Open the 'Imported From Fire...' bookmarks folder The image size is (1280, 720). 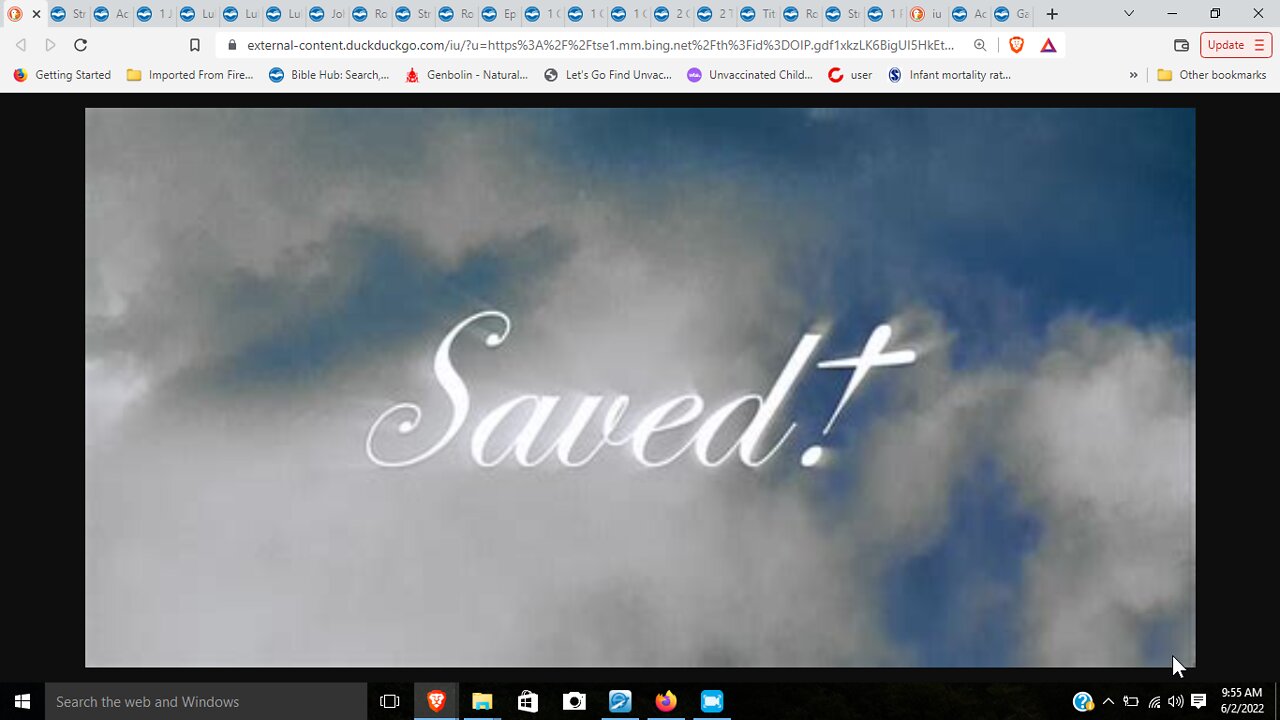190,75
